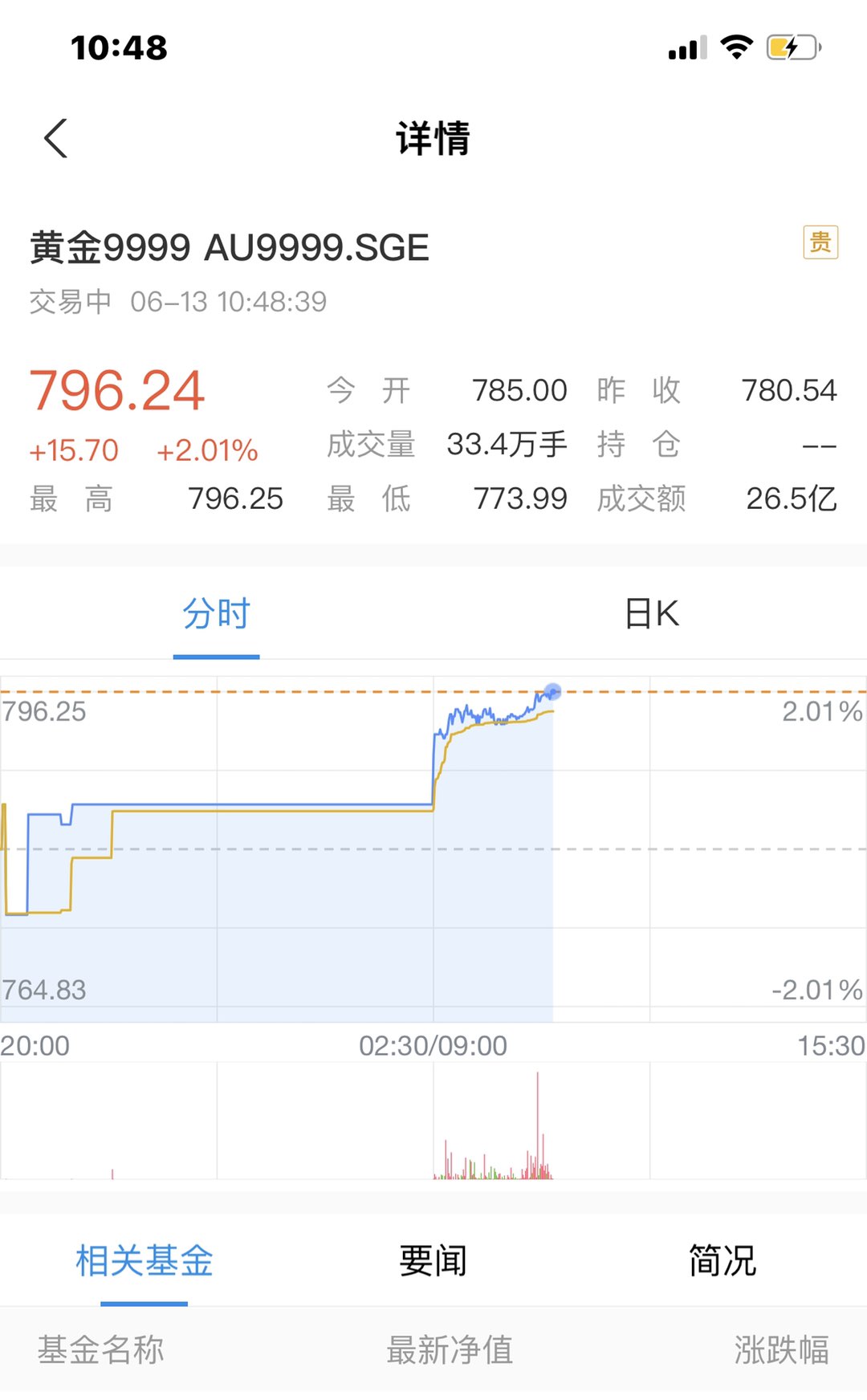Tap the 黄金9999 AU9999.SGE title

[230, 247]
